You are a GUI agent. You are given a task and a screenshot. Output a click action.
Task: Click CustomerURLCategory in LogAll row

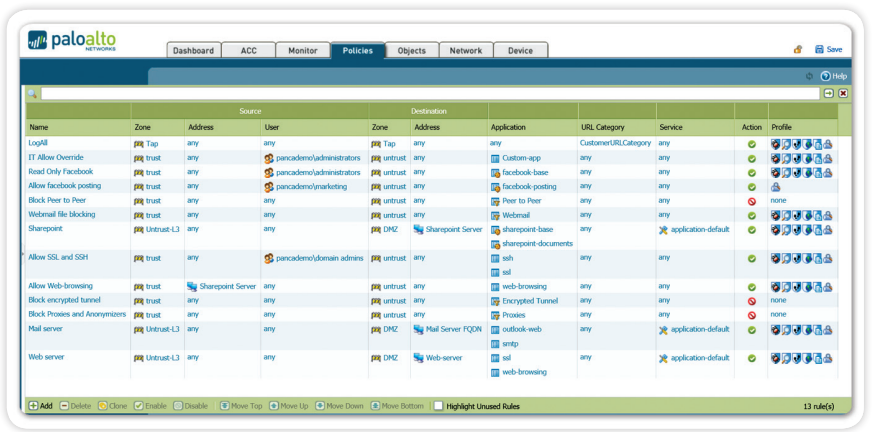615,143
